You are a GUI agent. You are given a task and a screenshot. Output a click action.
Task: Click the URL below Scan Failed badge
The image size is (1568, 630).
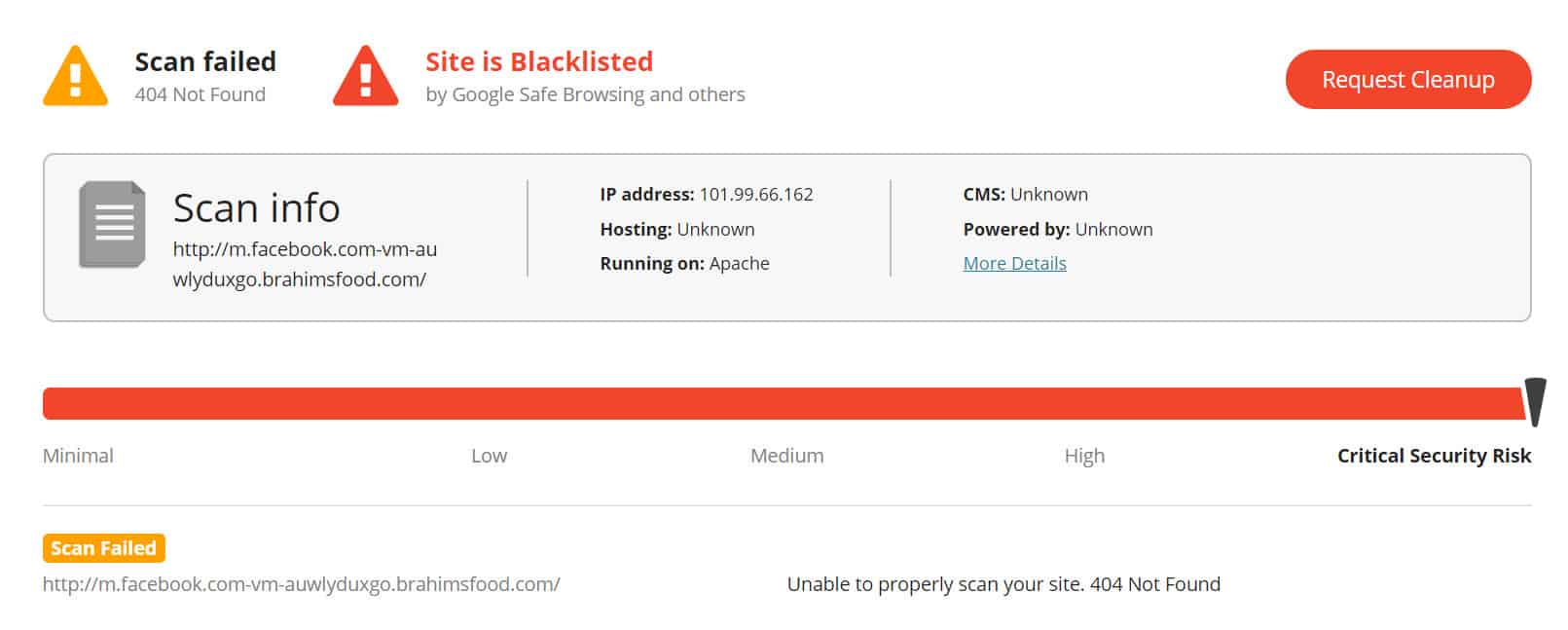pos(302,584)
